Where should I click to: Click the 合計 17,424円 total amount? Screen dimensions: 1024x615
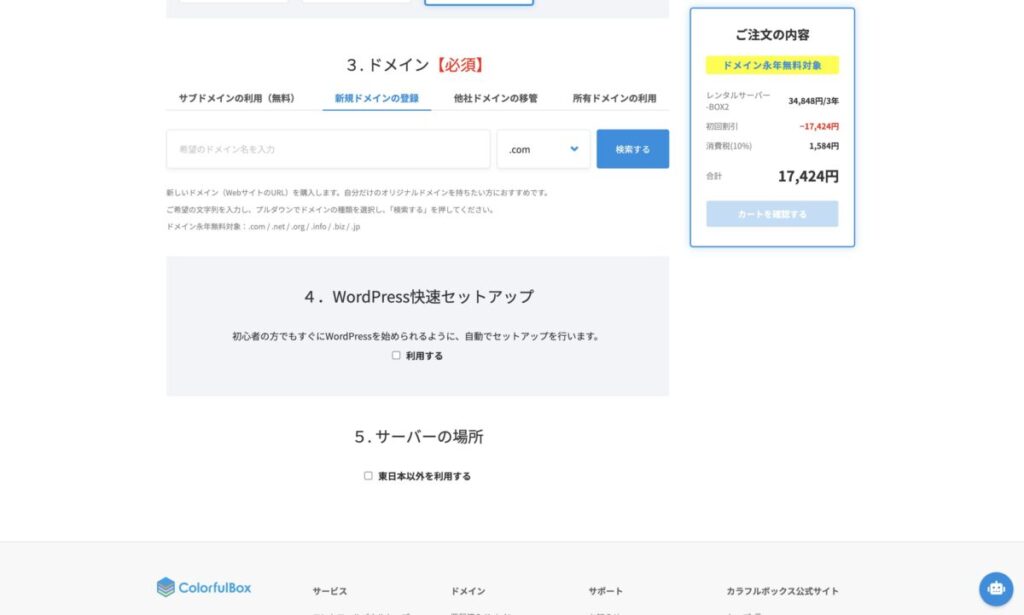pyautogui.click(x=807, y=176)
